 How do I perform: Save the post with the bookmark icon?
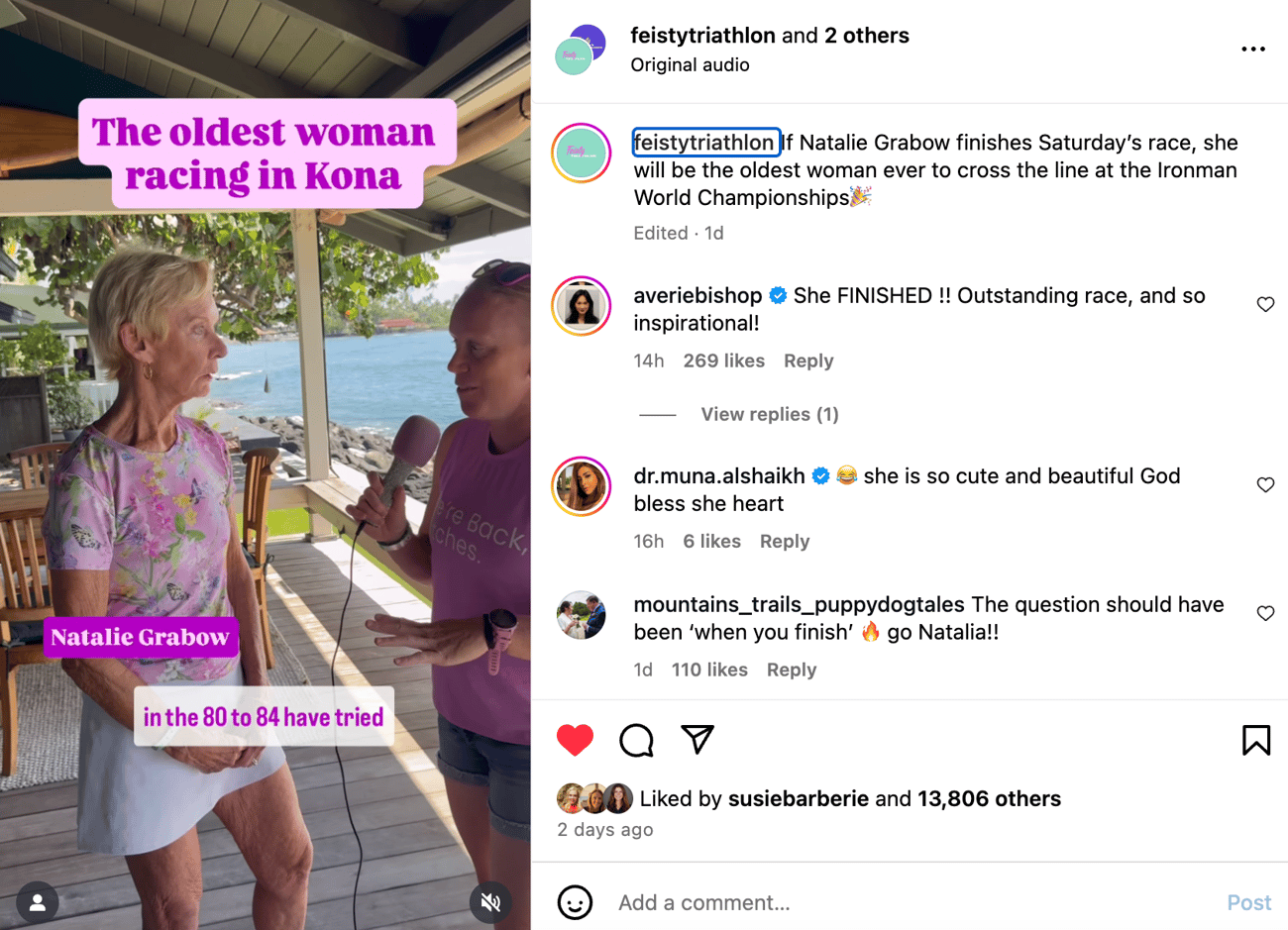pos(1255,740)
